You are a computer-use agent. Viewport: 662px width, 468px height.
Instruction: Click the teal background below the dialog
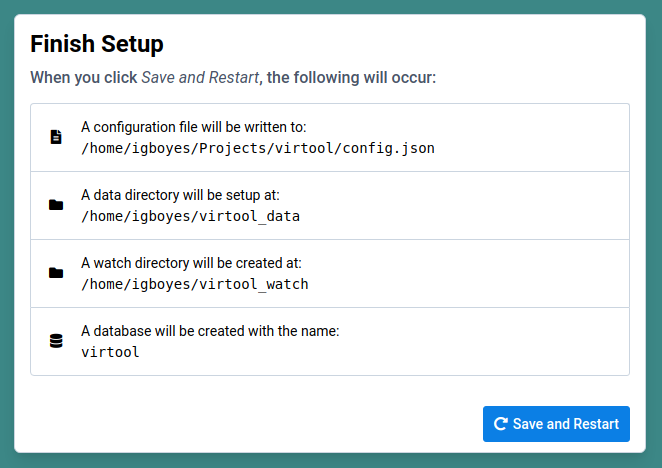pyautogui.click(x=330, y=461)
